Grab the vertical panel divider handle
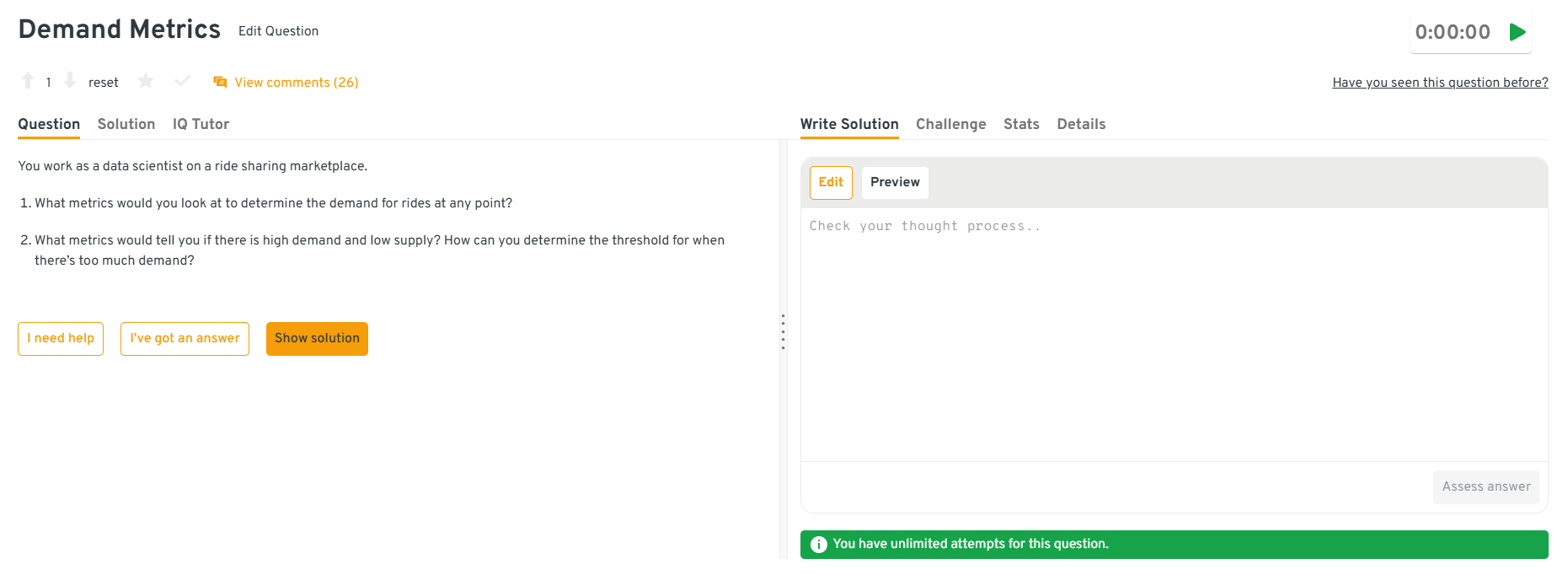The image size is (1568, 575). 783,332
